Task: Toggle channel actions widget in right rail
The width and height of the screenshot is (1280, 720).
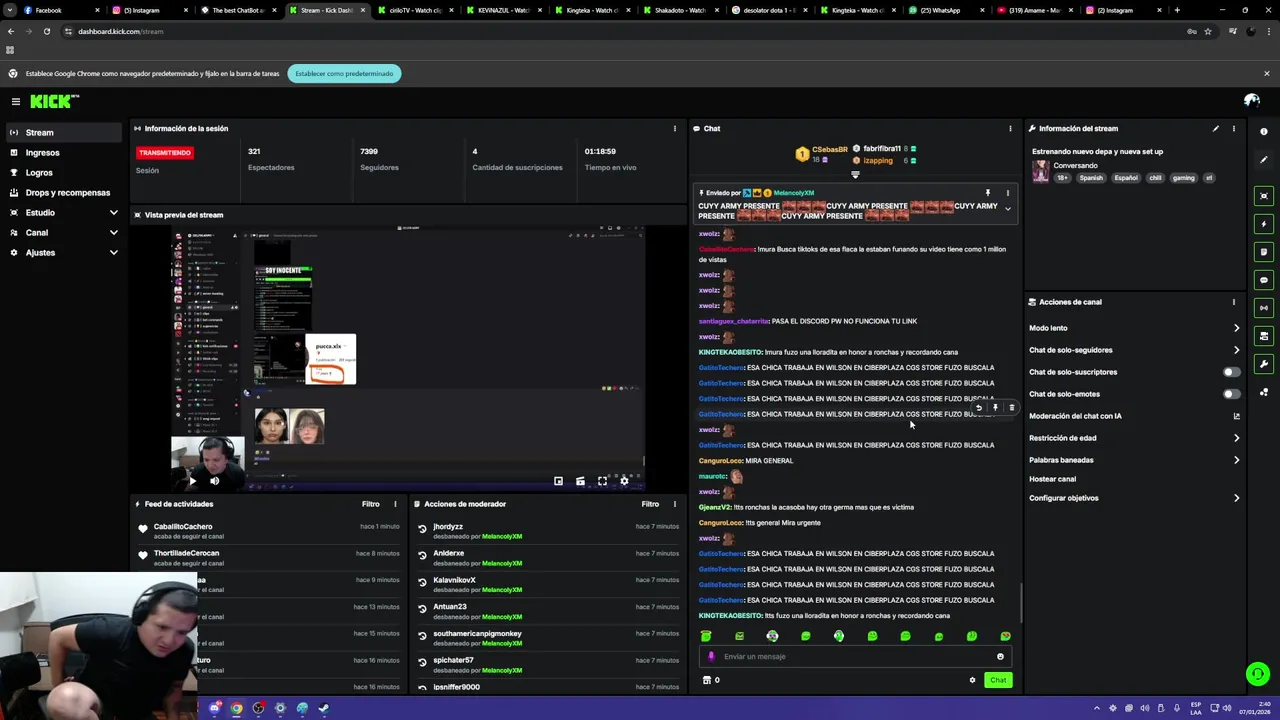Action: pos(1264,336)
